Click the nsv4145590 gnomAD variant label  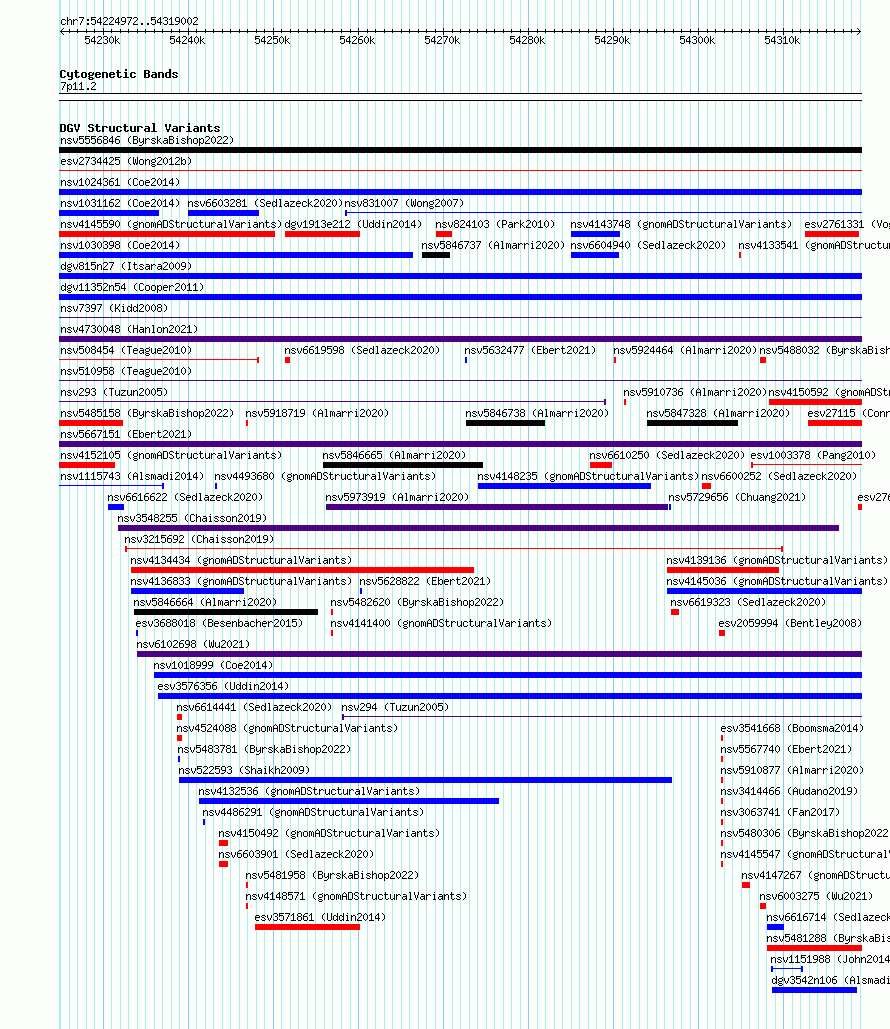click(x=171, y=224)
